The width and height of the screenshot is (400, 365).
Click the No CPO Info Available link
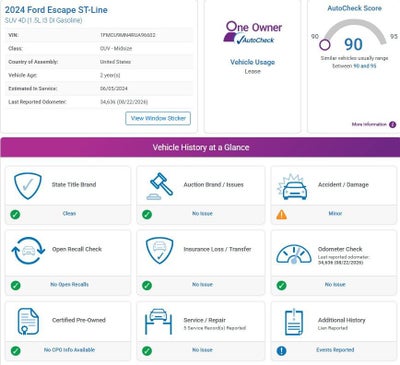tap(69, 350)
